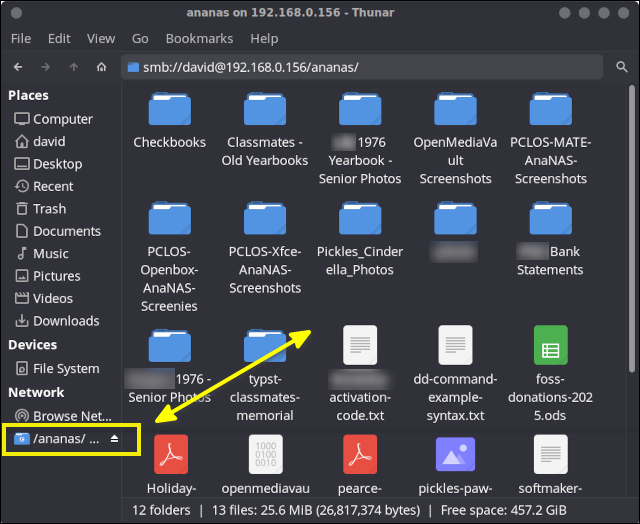Select Trash in the Places sidebar
640x524 pixels.
(49, 209)
